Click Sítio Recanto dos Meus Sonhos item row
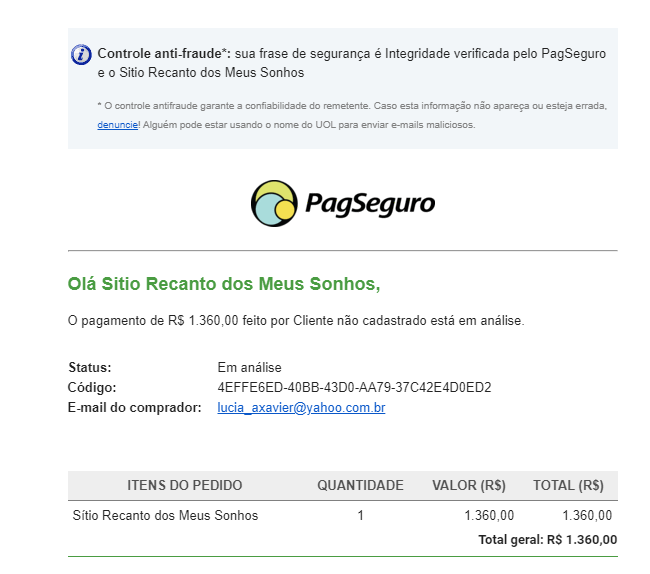The height and width of the screenshot is (574, 650). pos(342,516)
